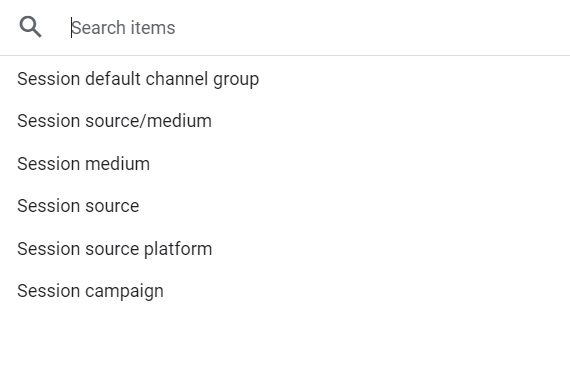
Task: Click the search icon beside Search items
Action: [x=31, y=27]
